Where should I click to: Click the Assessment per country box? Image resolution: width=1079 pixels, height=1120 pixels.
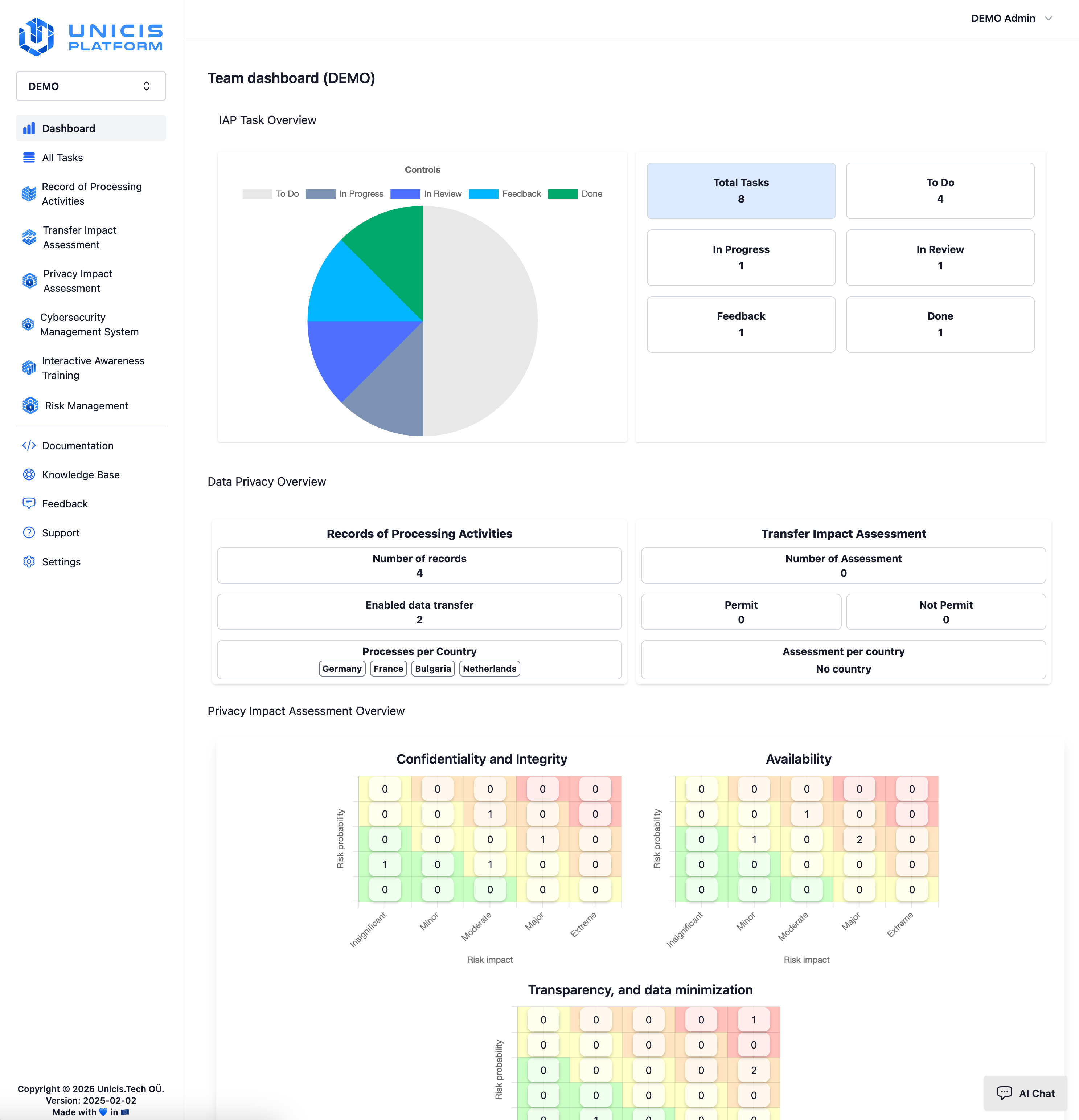click(843, 660)
